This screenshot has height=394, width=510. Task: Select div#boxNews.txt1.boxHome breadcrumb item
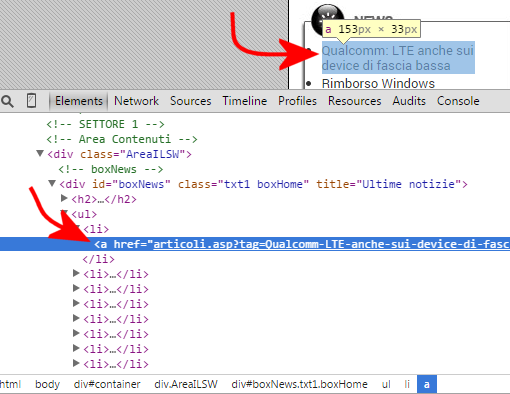click(x=299, y=384)
